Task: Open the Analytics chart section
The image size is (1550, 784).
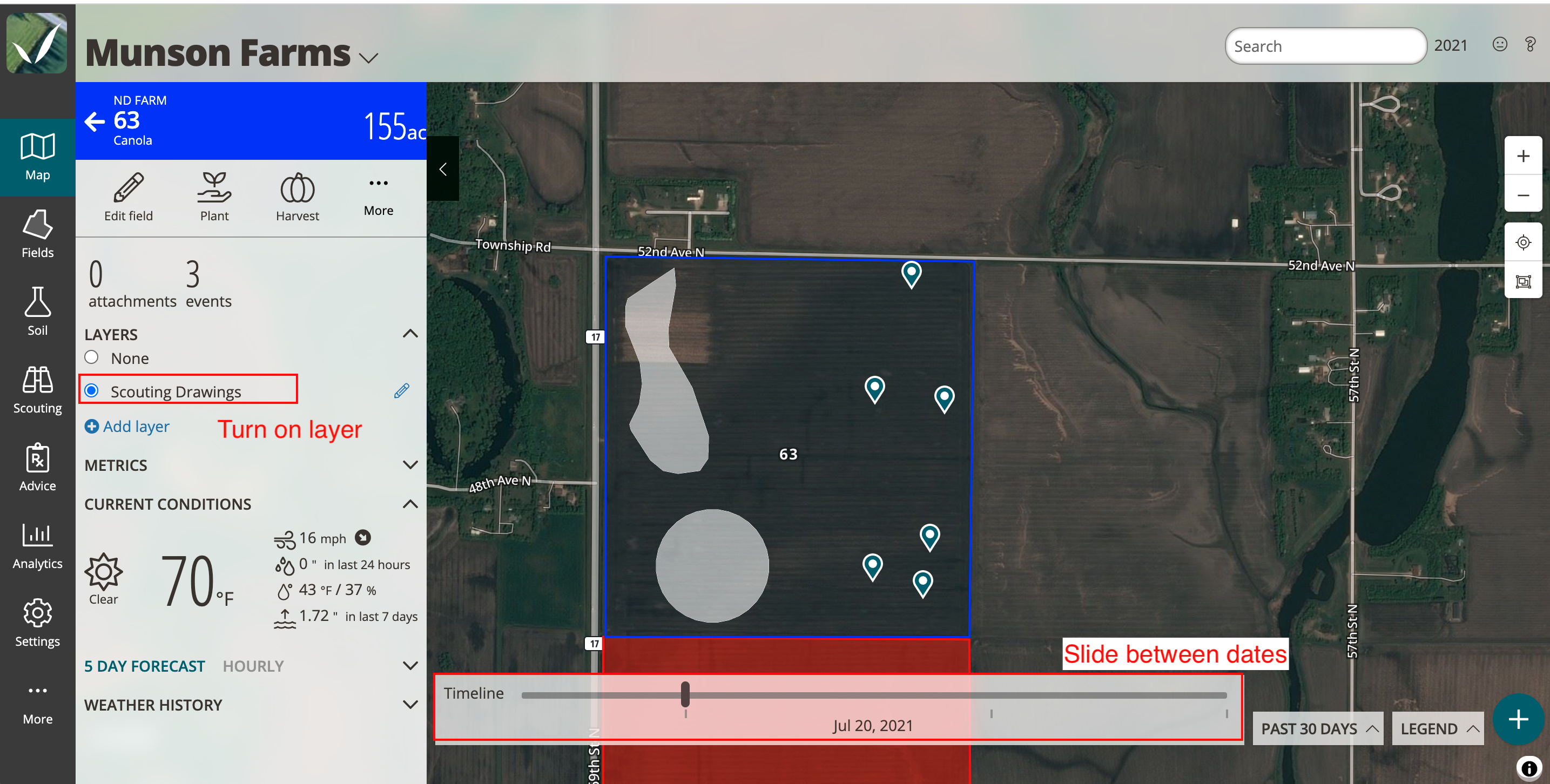Action: [37, 545]
